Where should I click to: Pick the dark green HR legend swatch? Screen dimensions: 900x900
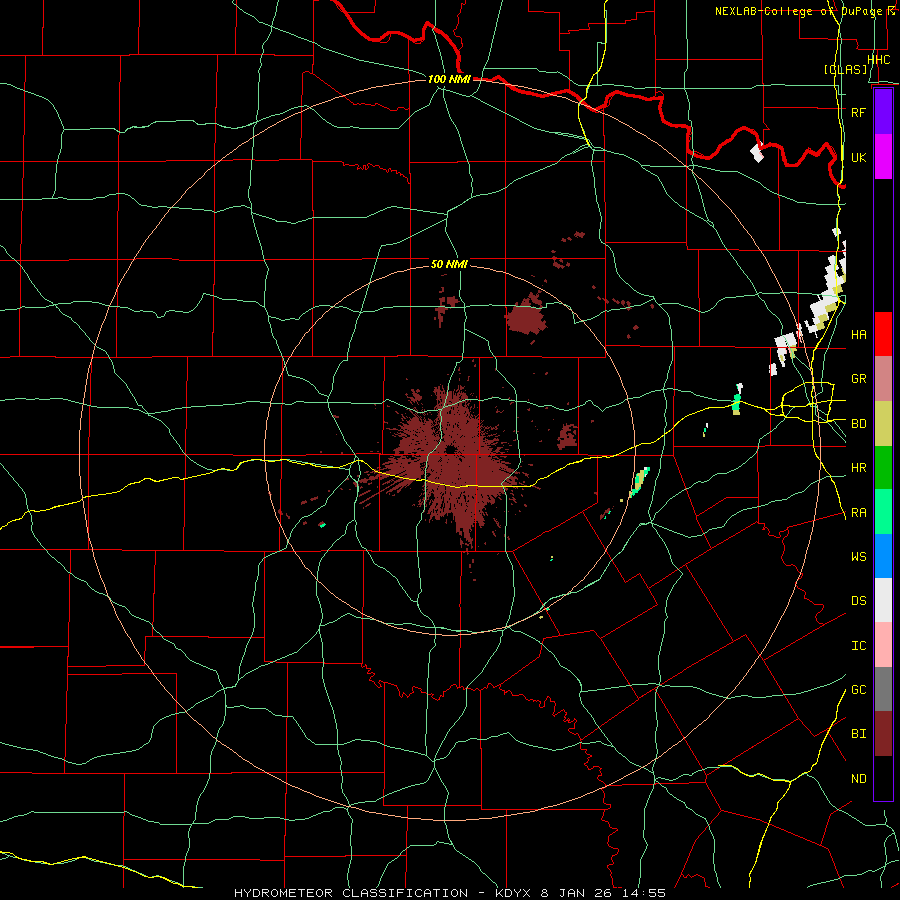tap(883, 468)
